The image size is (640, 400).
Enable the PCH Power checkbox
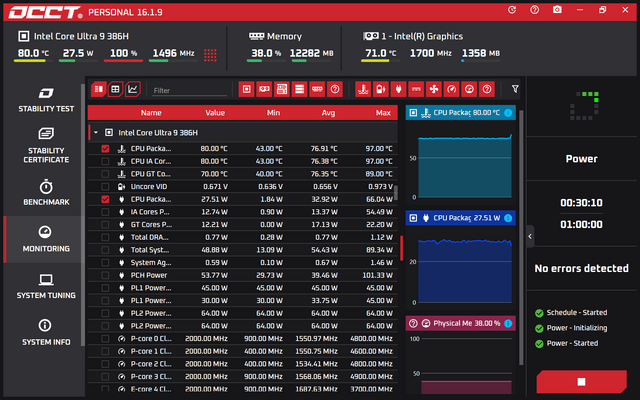[x=105, y=275]
